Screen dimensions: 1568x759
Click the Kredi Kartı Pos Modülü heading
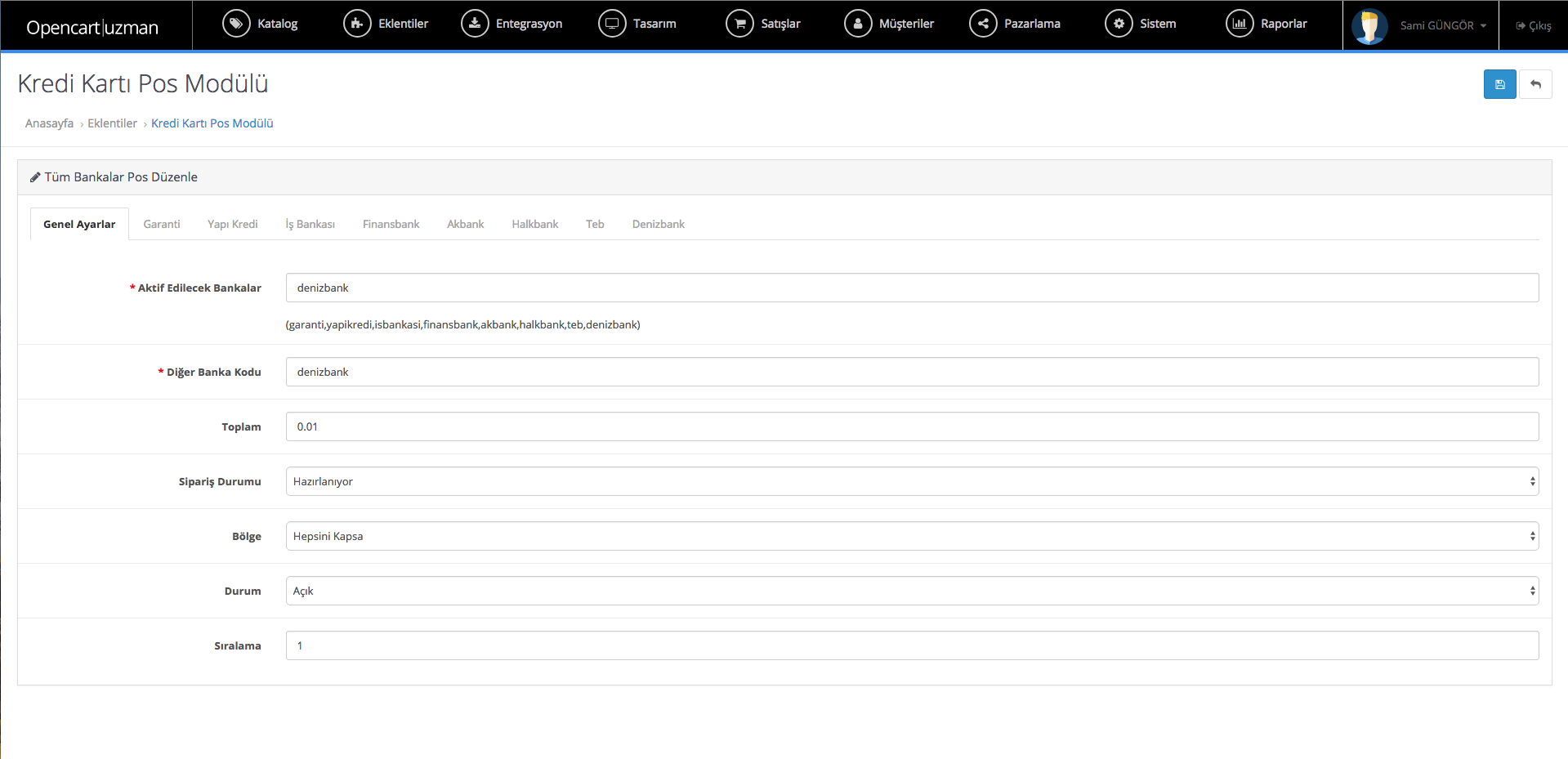[x=143, y=83]
